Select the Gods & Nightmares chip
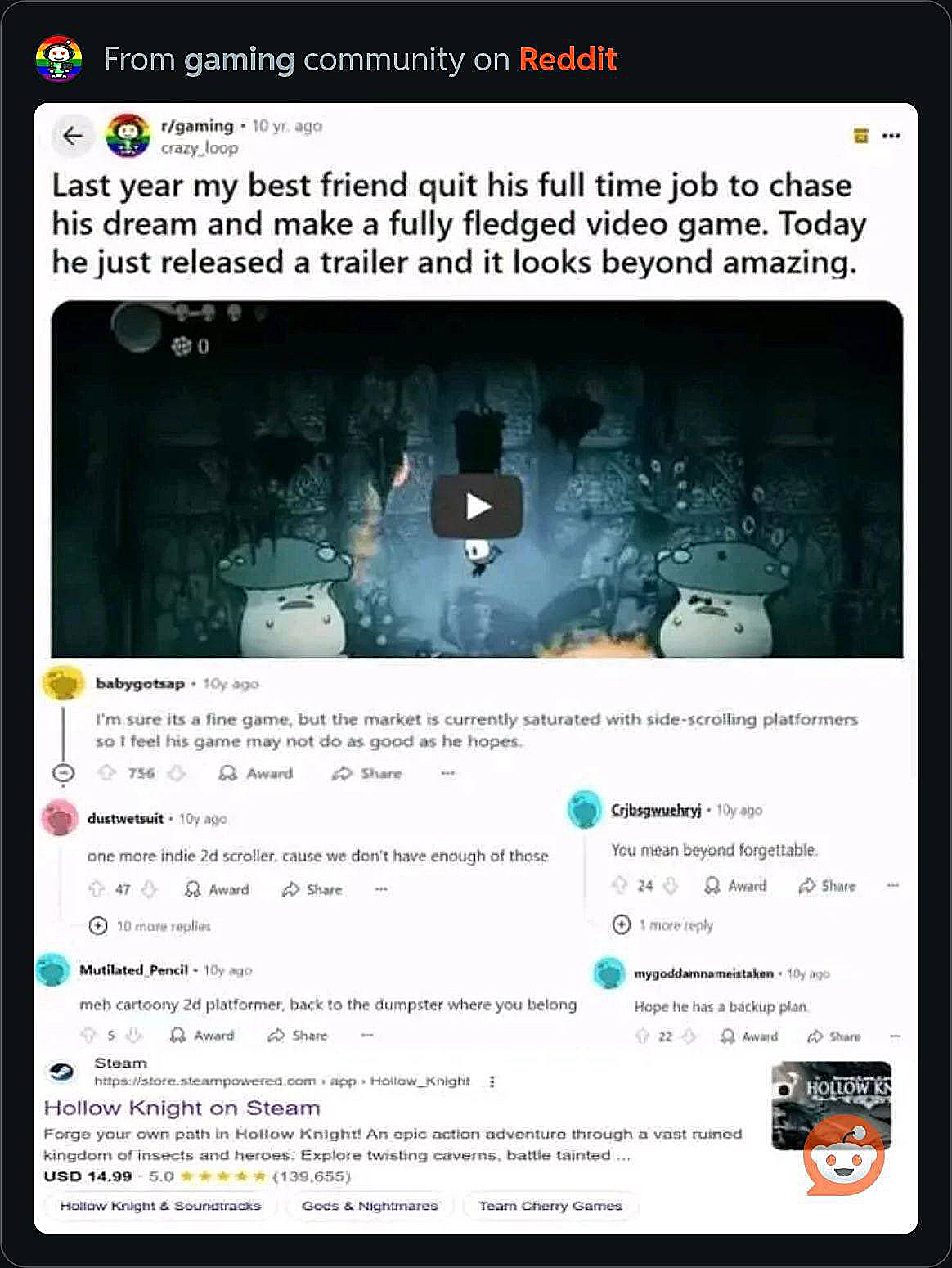This screenshot has height=1268, width=952. click(370, 1206)
